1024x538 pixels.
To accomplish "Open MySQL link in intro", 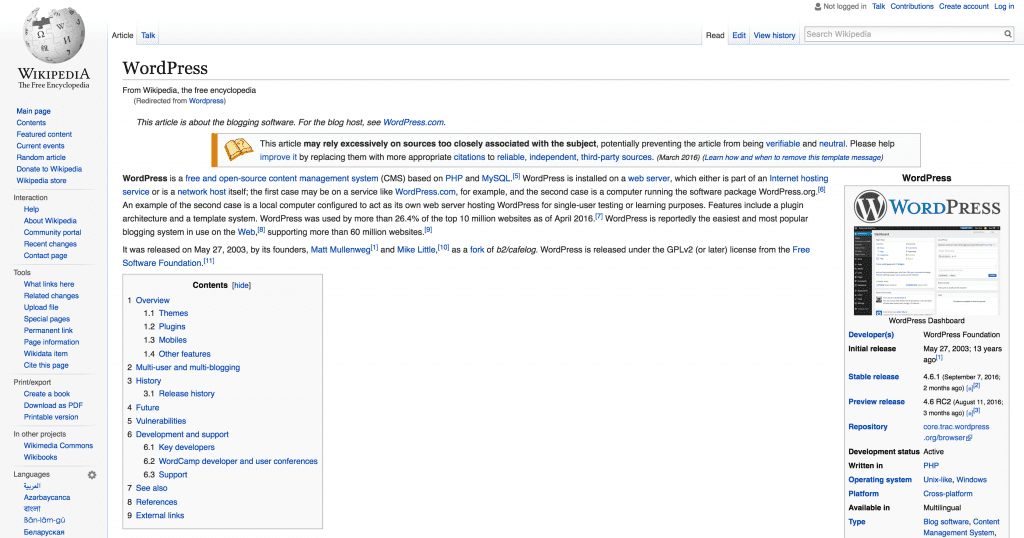I will [496, 178].
